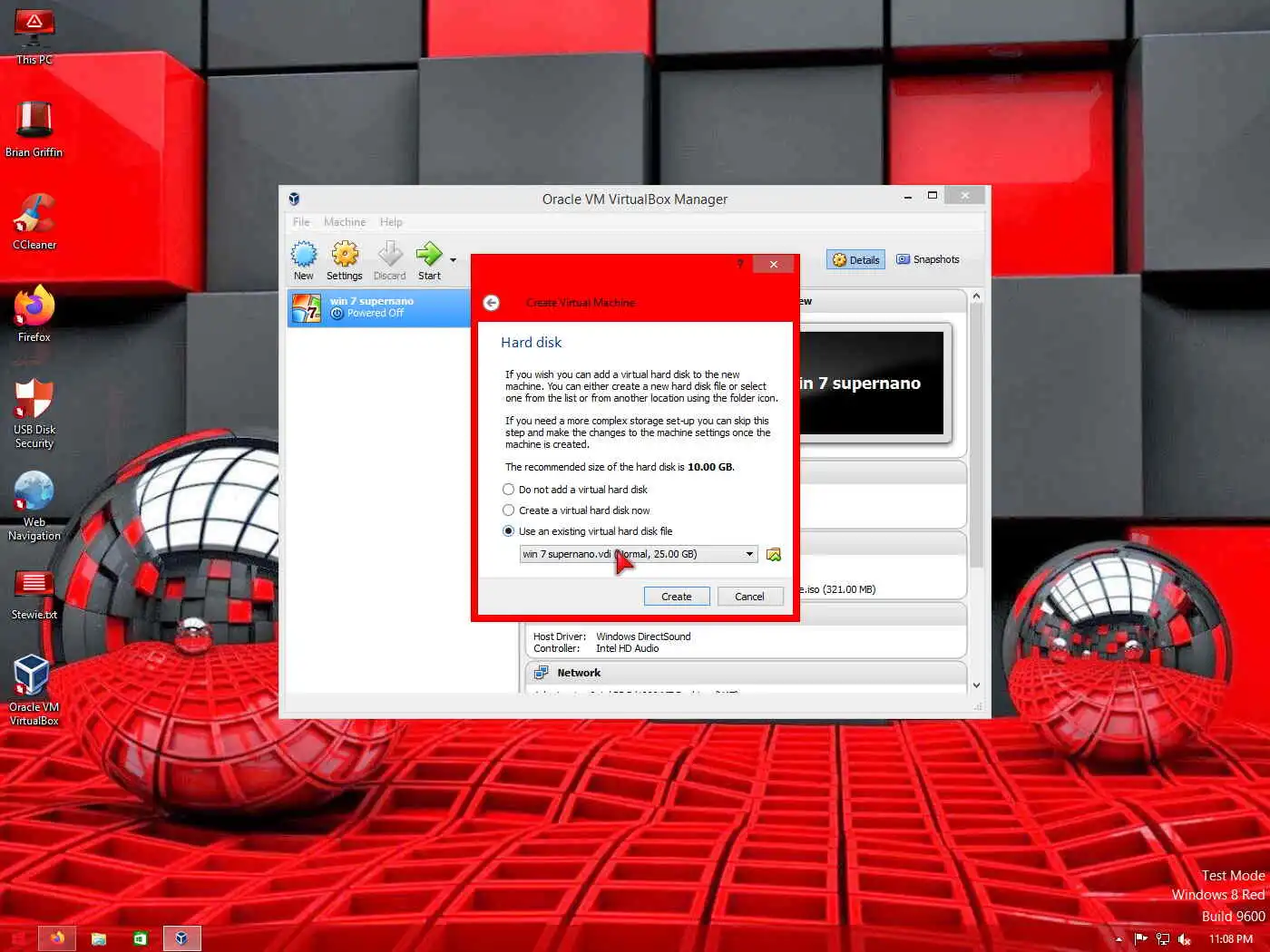The width and height of the screenshot is (1270, 952).
Task: Open the Help menu
Action: (391, 222)
